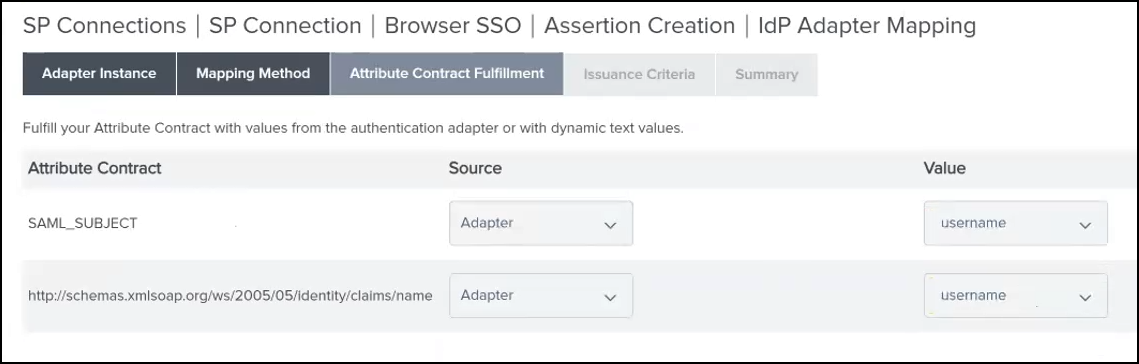Click IdP Adapter Mapping in the breadcrumb
This screenshot has width=1139, height=364.
pos(867,25)
